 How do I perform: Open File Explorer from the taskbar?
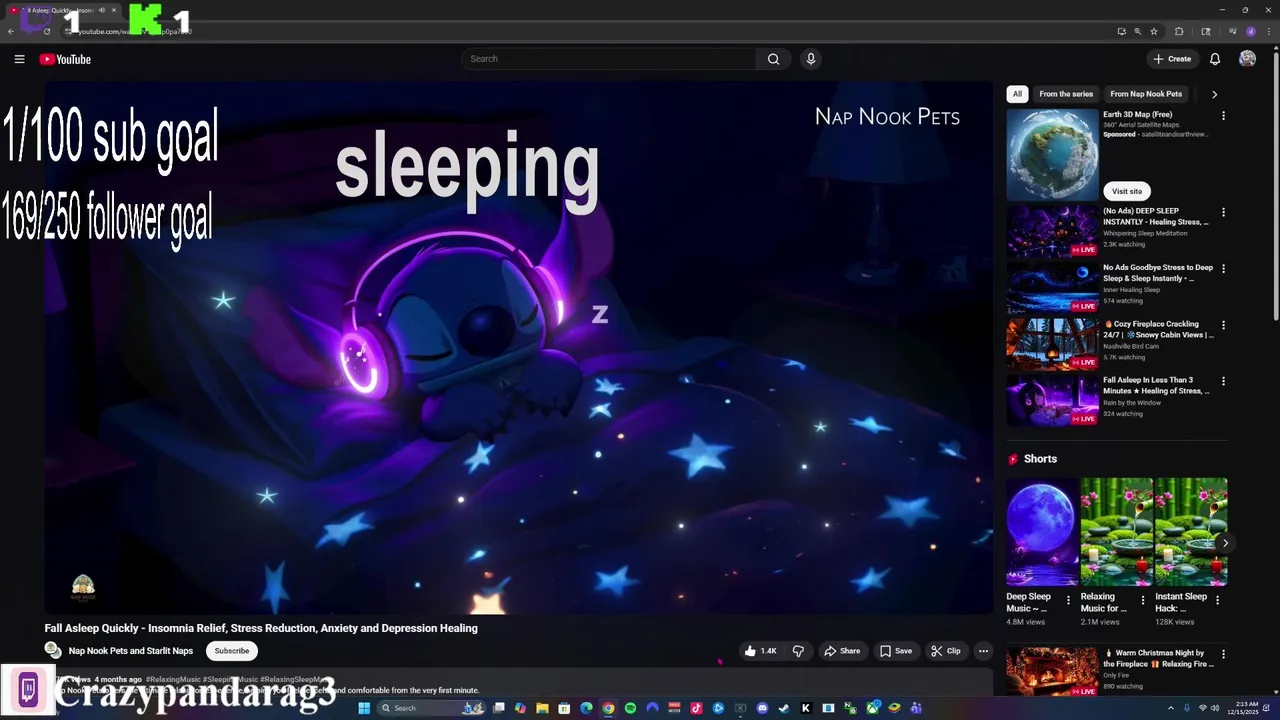(x=542, y=708)
